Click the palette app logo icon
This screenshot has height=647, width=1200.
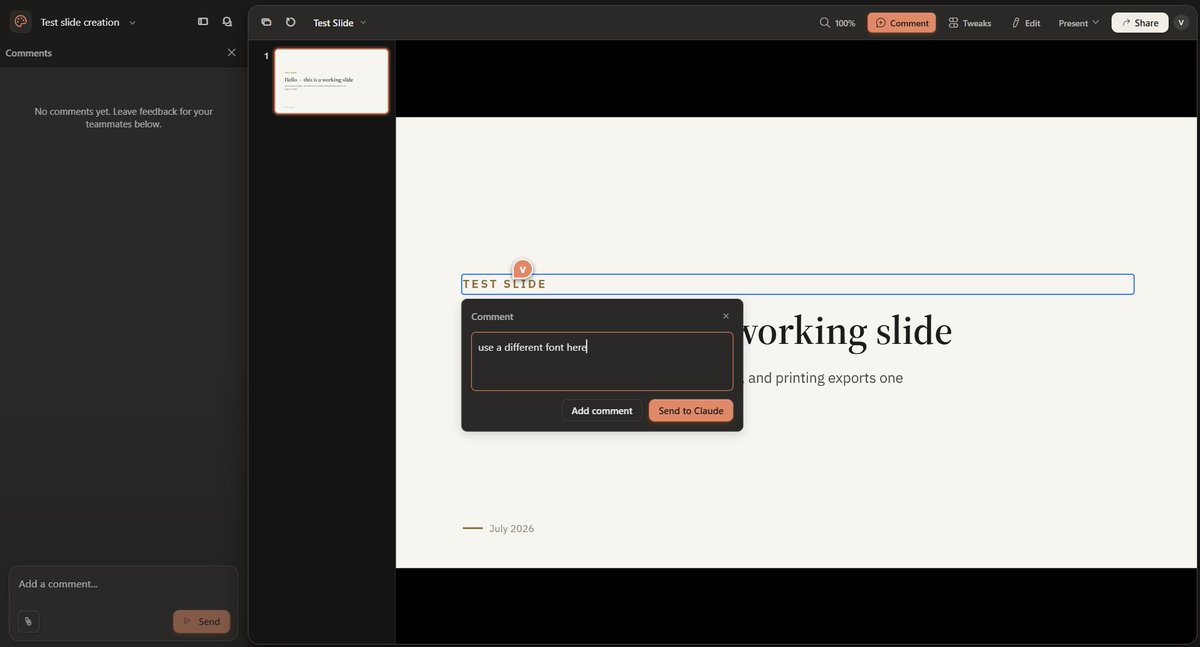point(20,22)
